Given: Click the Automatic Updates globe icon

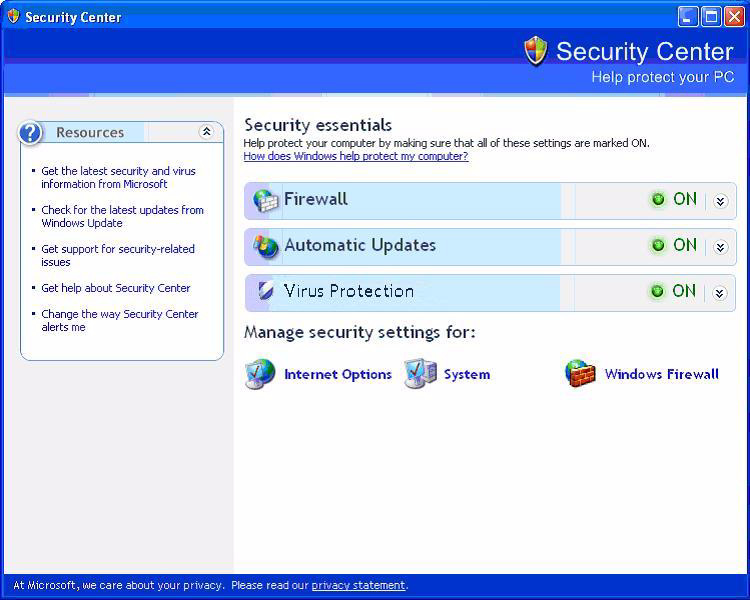Looking at the screenshot, I should point(265,246).
